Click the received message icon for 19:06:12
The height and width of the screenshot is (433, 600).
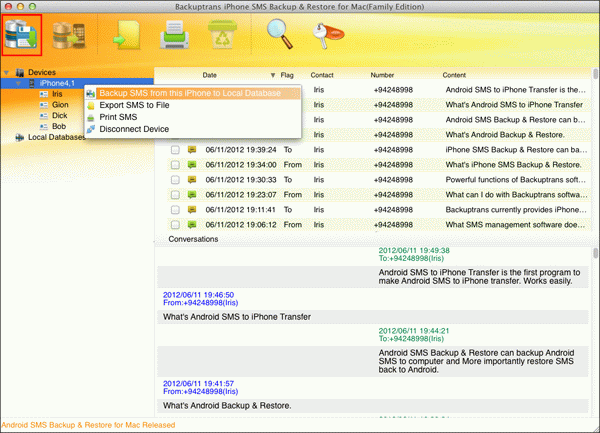(192, 225)
